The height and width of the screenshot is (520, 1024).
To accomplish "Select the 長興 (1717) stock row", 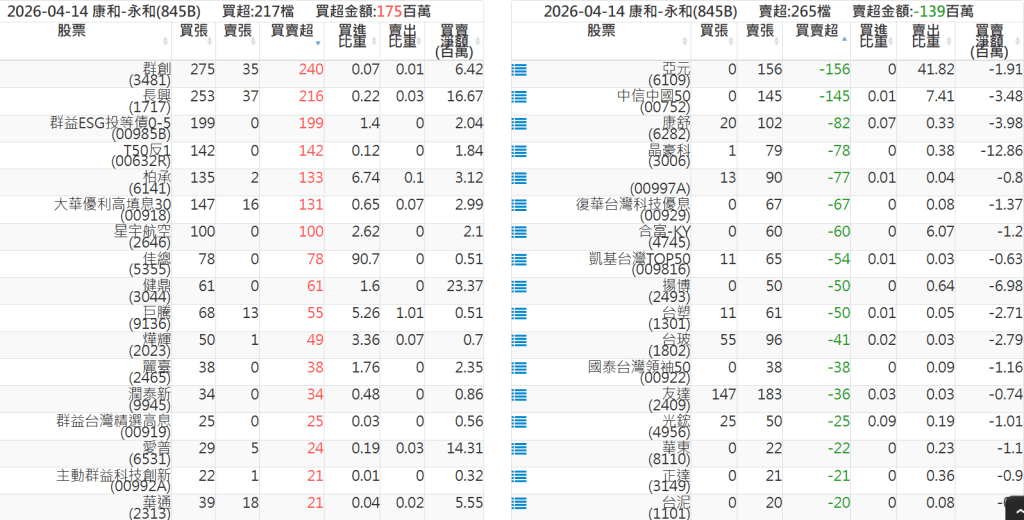I will coord(151,101).
